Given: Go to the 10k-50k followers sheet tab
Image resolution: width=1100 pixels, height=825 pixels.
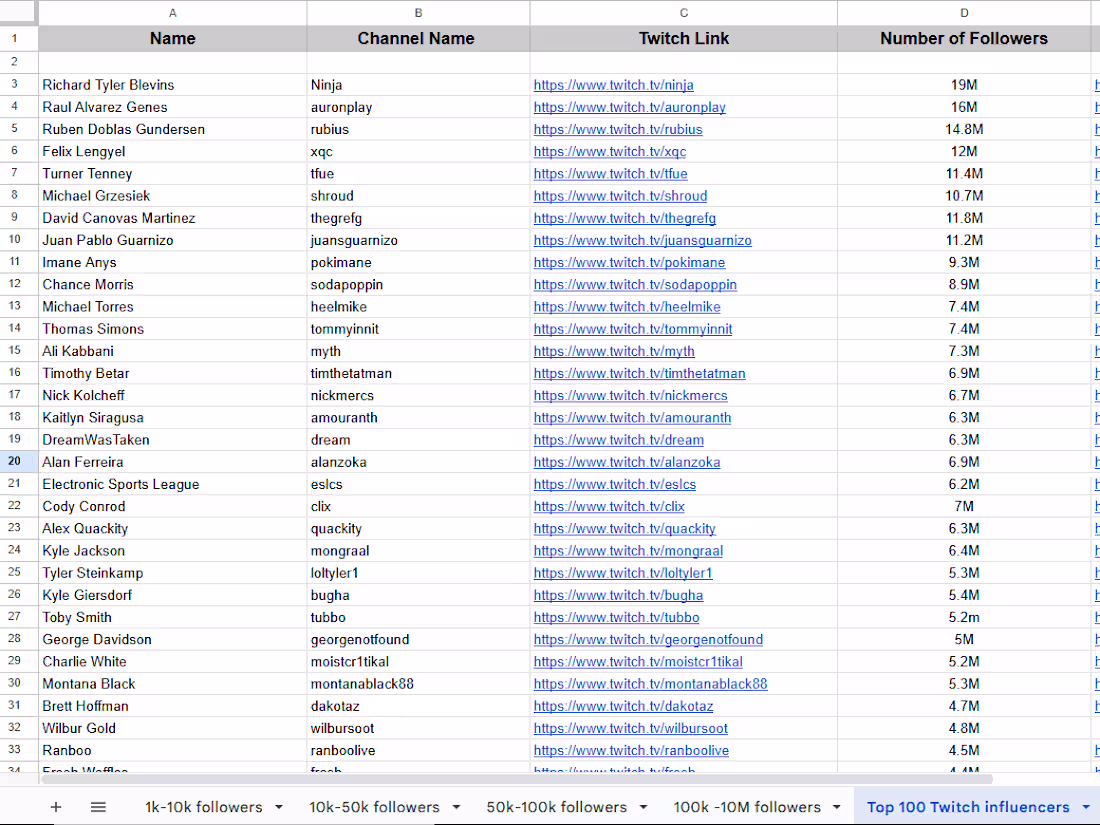Looking at the screenshot, I should coord(374,807).
